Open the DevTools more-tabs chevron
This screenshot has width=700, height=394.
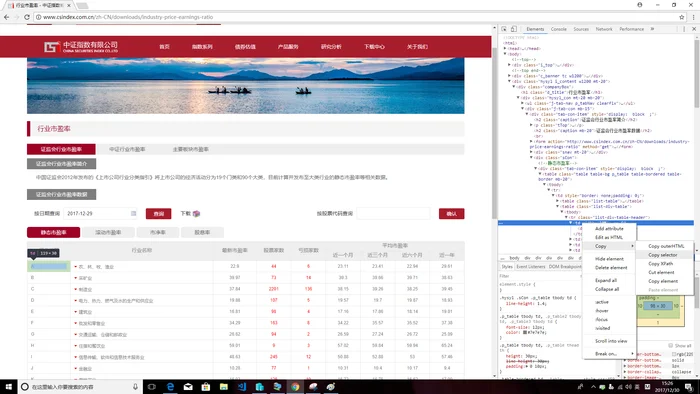coord(652,29)
